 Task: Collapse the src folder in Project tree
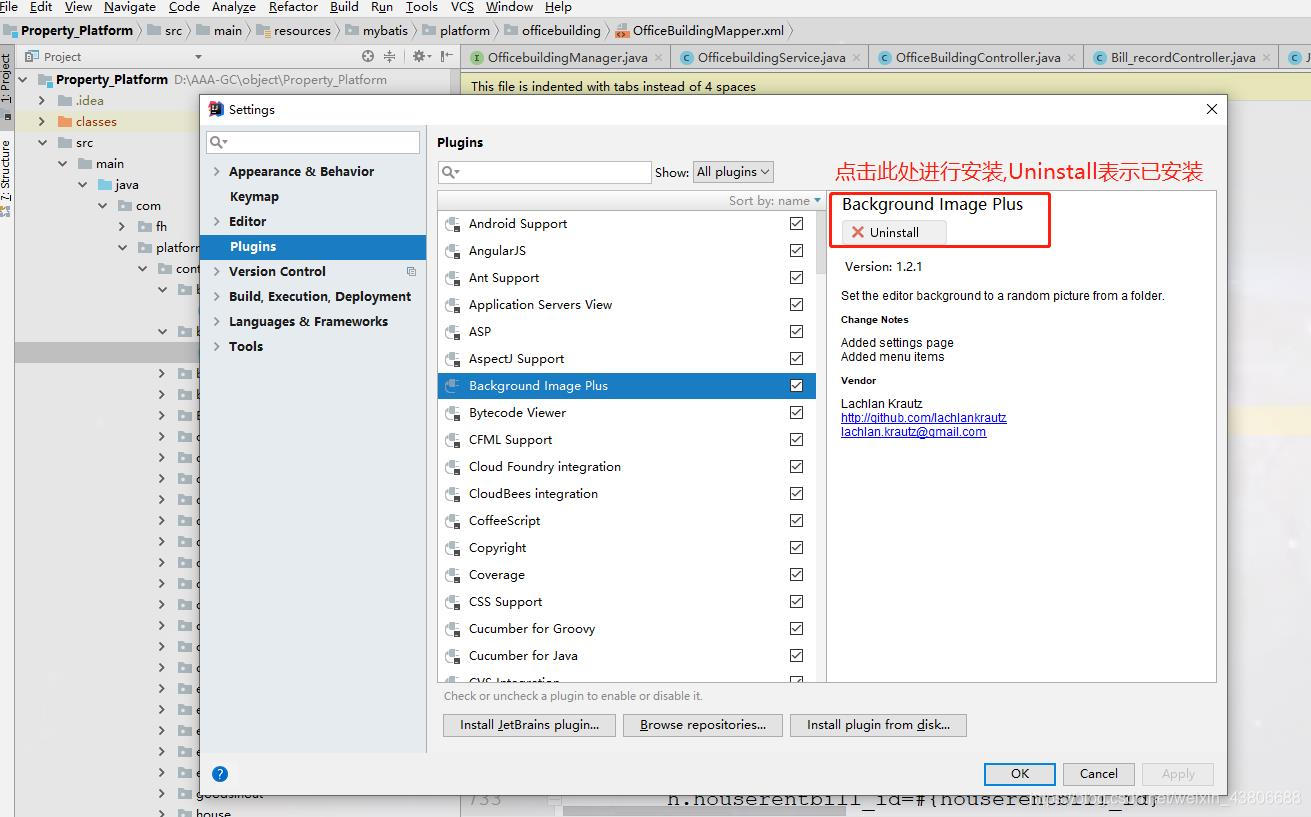point(42,143)
